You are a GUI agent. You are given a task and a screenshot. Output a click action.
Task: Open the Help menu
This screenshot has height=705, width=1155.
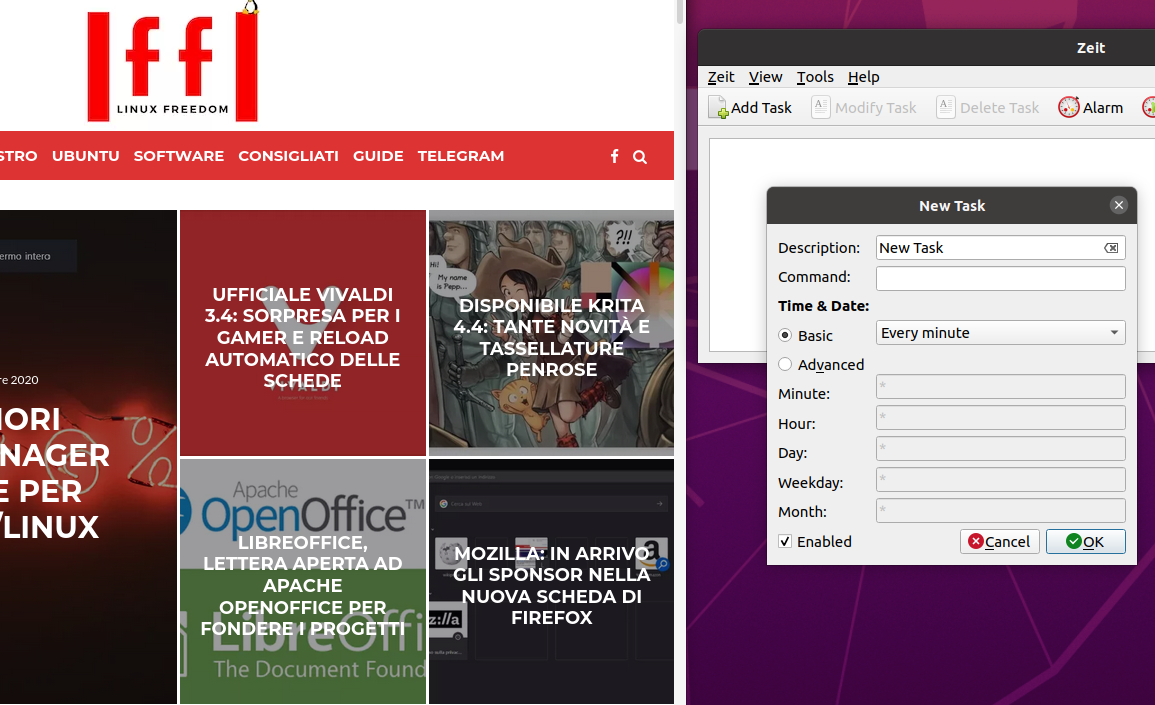click(x=863, y=77)
